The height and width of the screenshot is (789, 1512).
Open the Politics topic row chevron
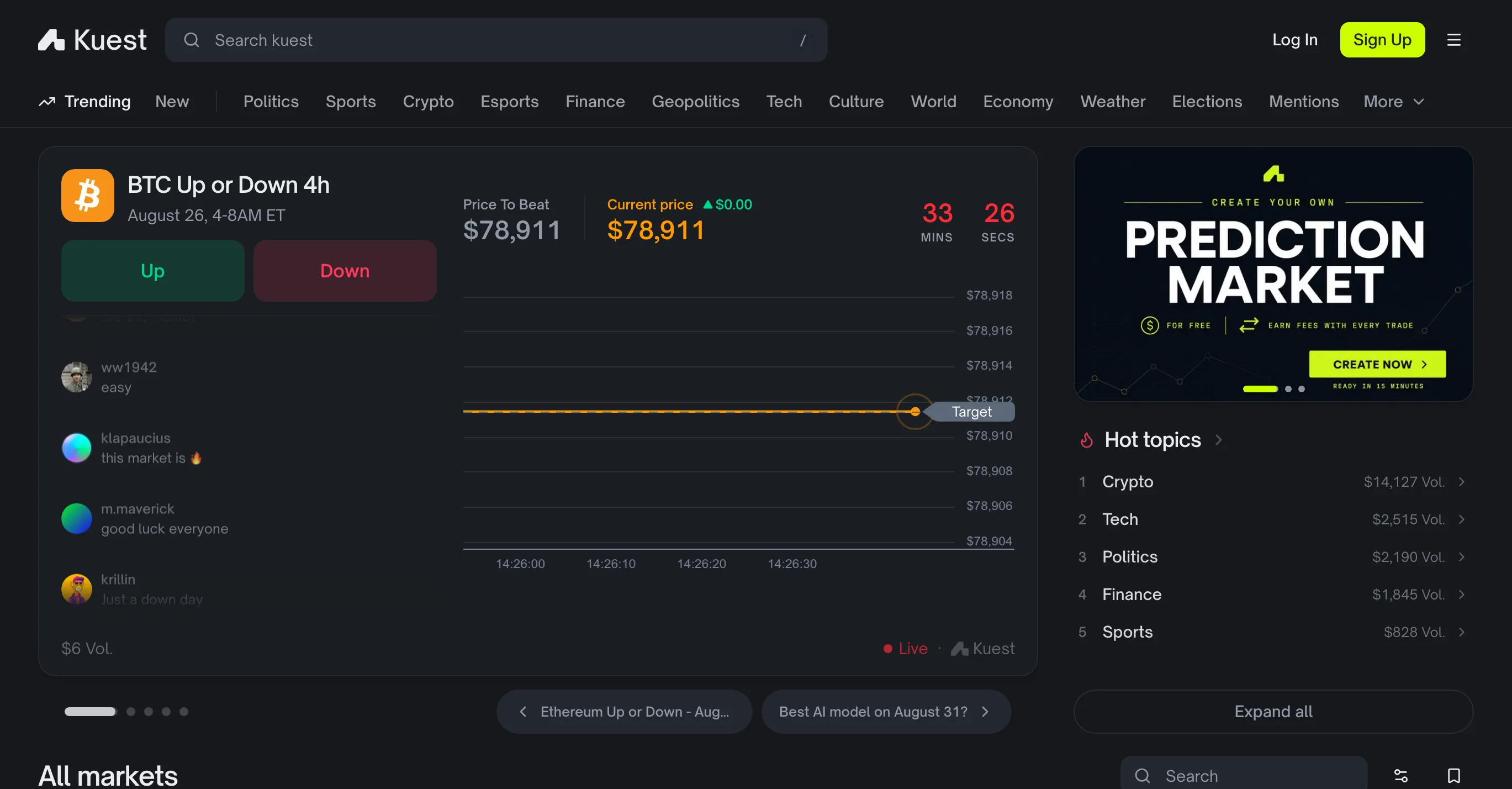coord(1461,557)
